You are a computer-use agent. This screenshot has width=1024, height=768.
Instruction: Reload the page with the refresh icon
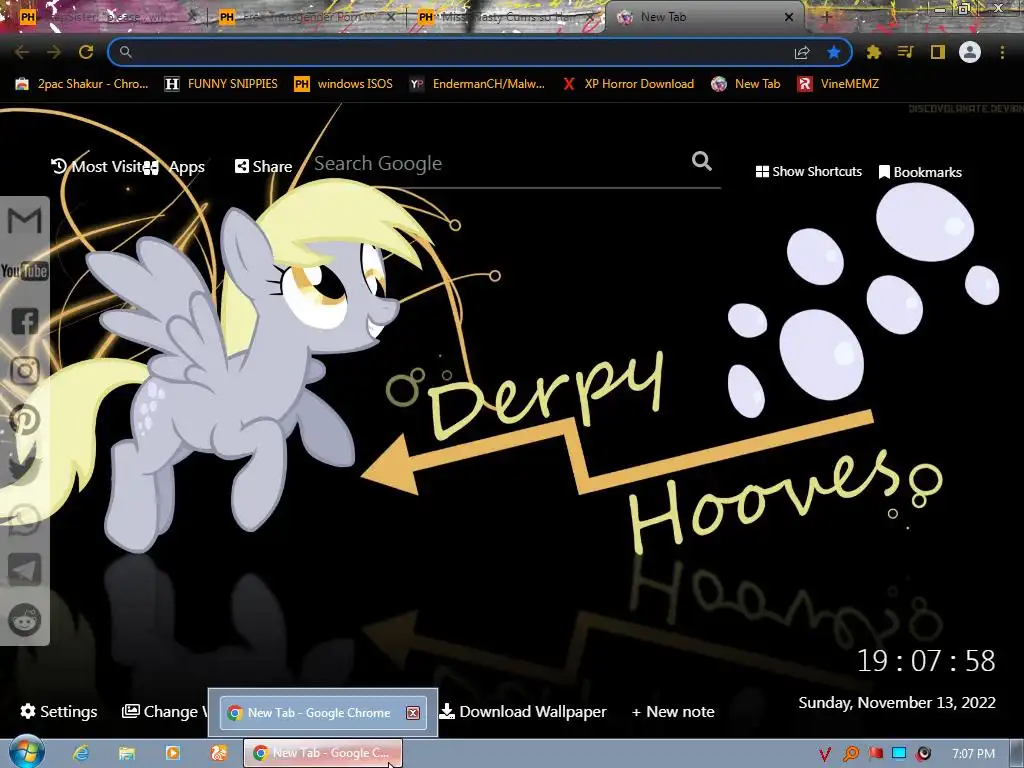[86, 52]
